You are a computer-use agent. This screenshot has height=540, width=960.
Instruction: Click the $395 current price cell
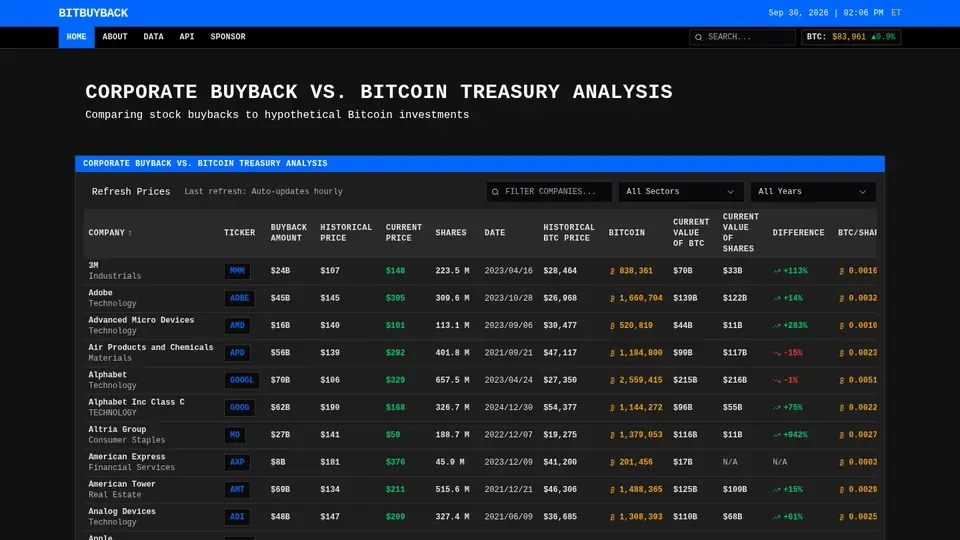click(396, 298)
